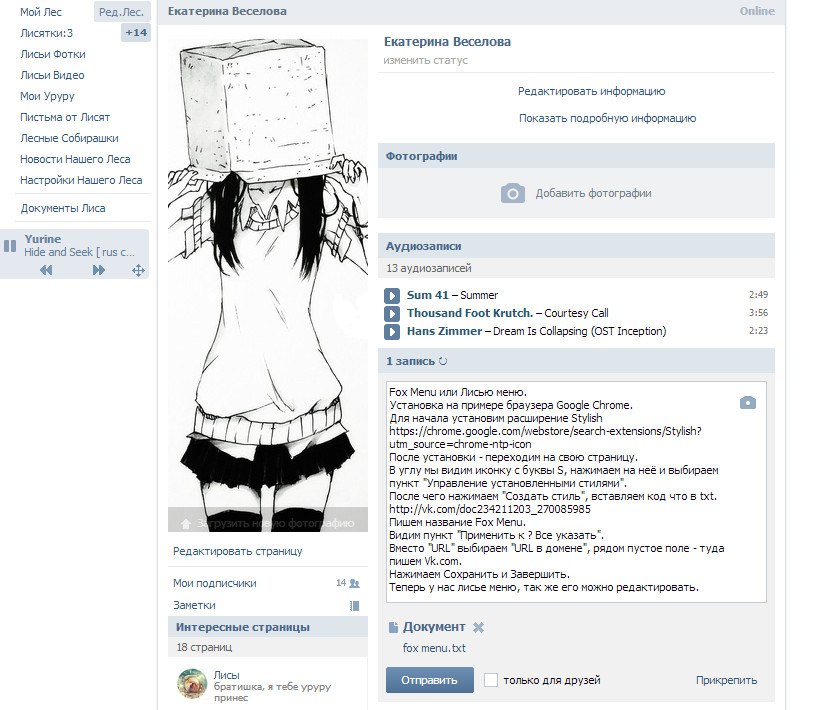Open Настройки Нашего Леса settings
Screen dimensions: 829x710
[x=80, y=181]
